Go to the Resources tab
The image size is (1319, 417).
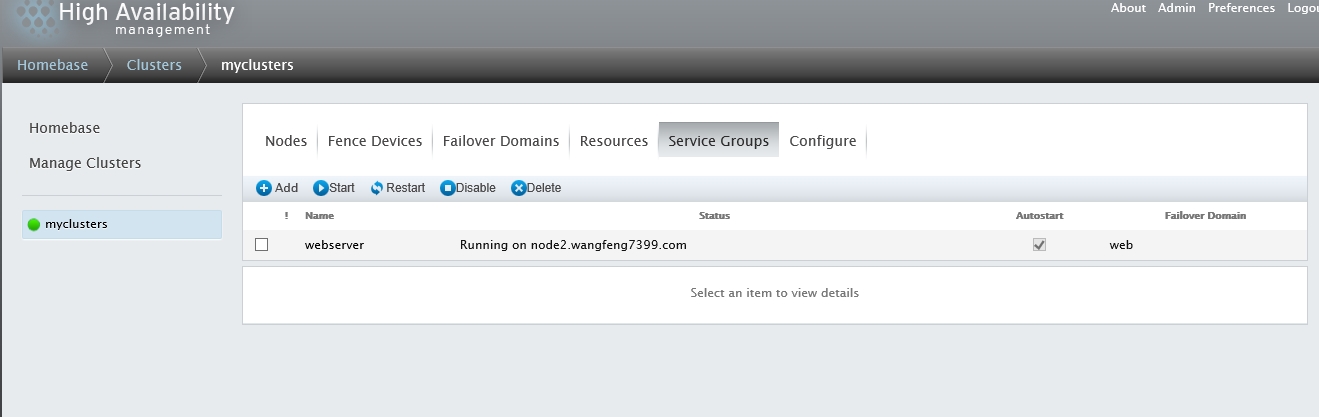pos(614,141)
